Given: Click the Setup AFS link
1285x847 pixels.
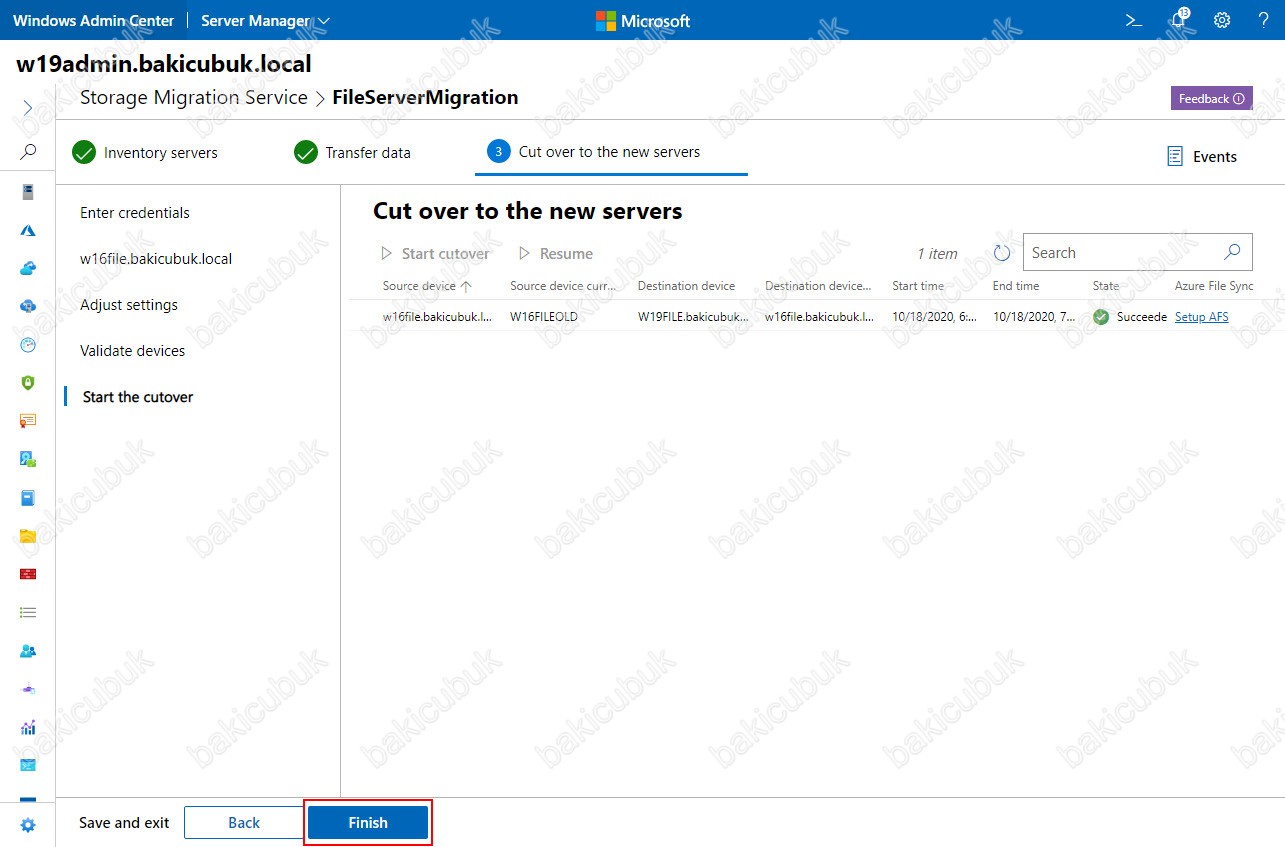Looking at the screenshot, I should click(1202, 317).
